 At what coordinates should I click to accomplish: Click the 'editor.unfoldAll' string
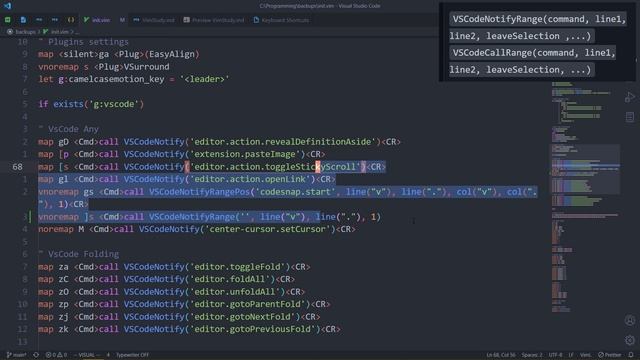(x=236, y=292)
